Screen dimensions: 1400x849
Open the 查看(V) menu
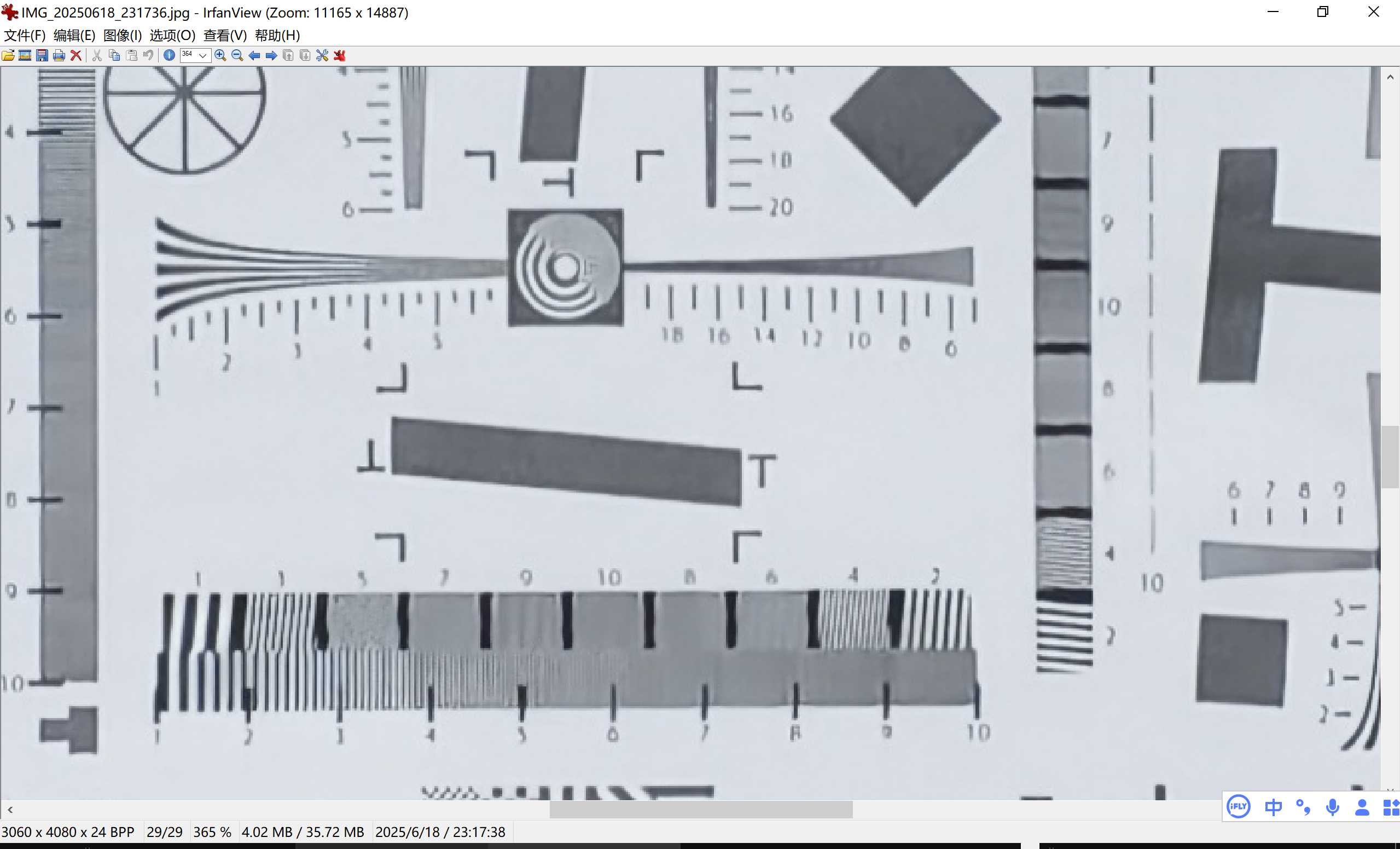point(225,35)
